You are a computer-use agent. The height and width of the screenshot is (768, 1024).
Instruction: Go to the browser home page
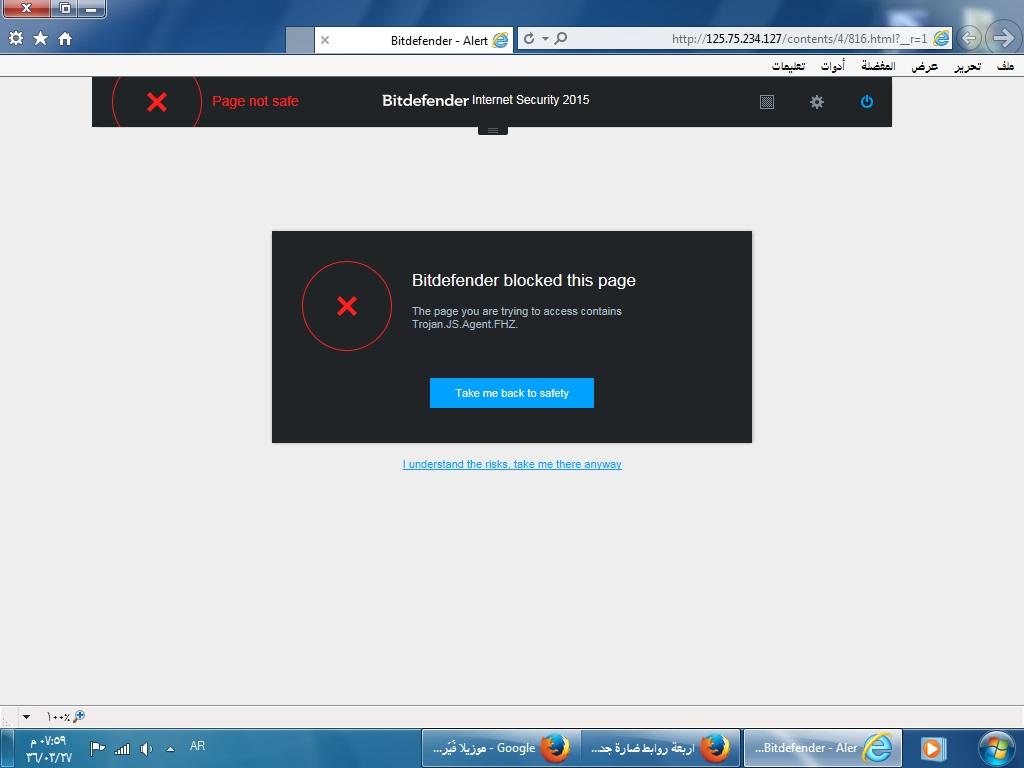65,39
